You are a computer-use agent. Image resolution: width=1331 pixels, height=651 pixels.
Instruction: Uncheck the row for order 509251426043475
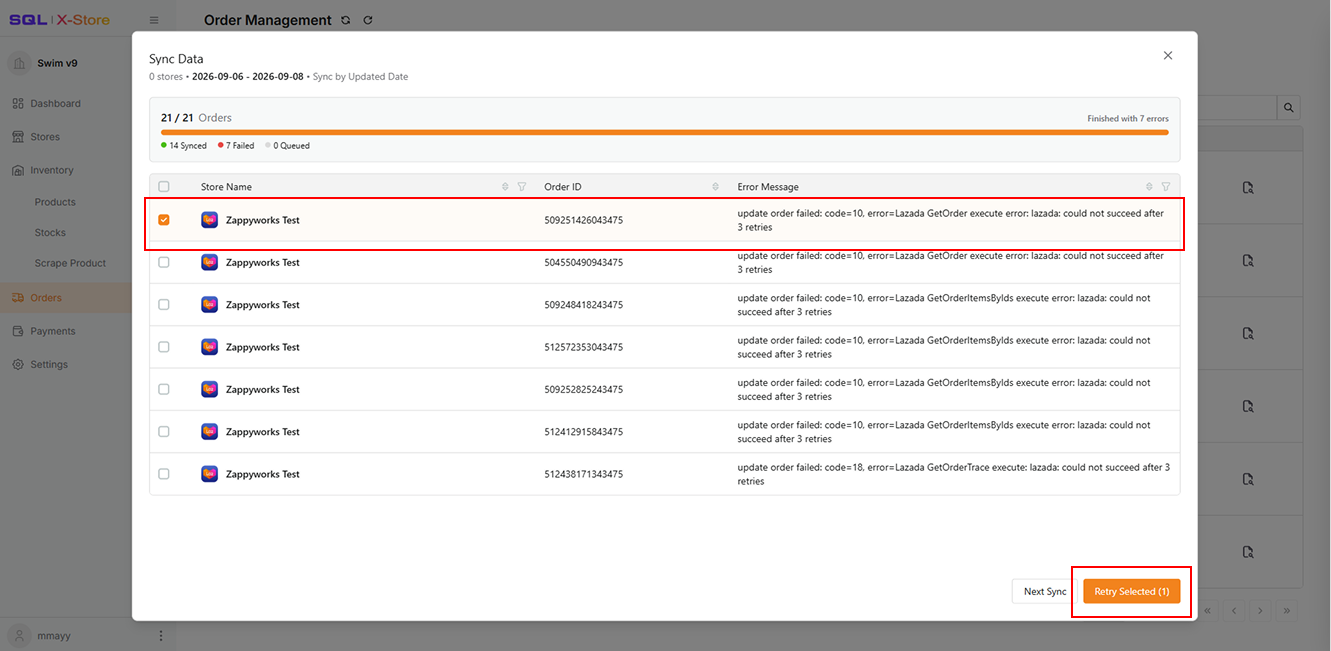[x=164, y=220]
